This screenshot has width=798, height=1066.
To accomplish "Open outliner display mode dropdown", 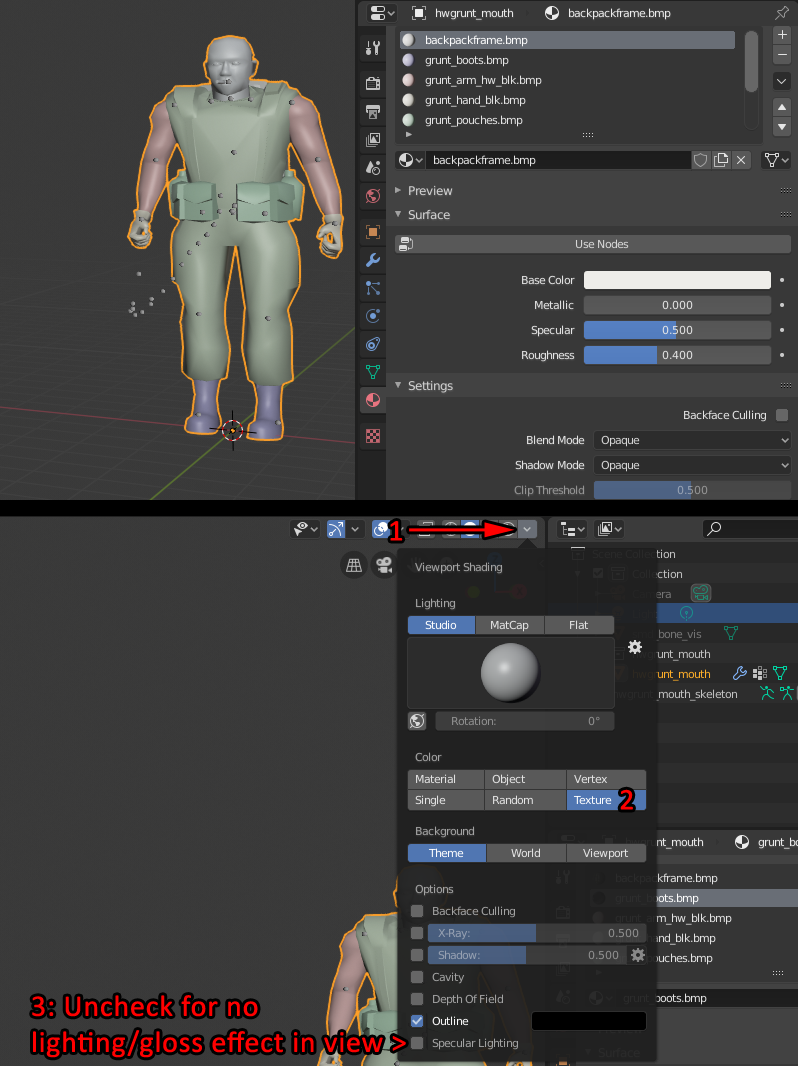I will coord(572,529).
